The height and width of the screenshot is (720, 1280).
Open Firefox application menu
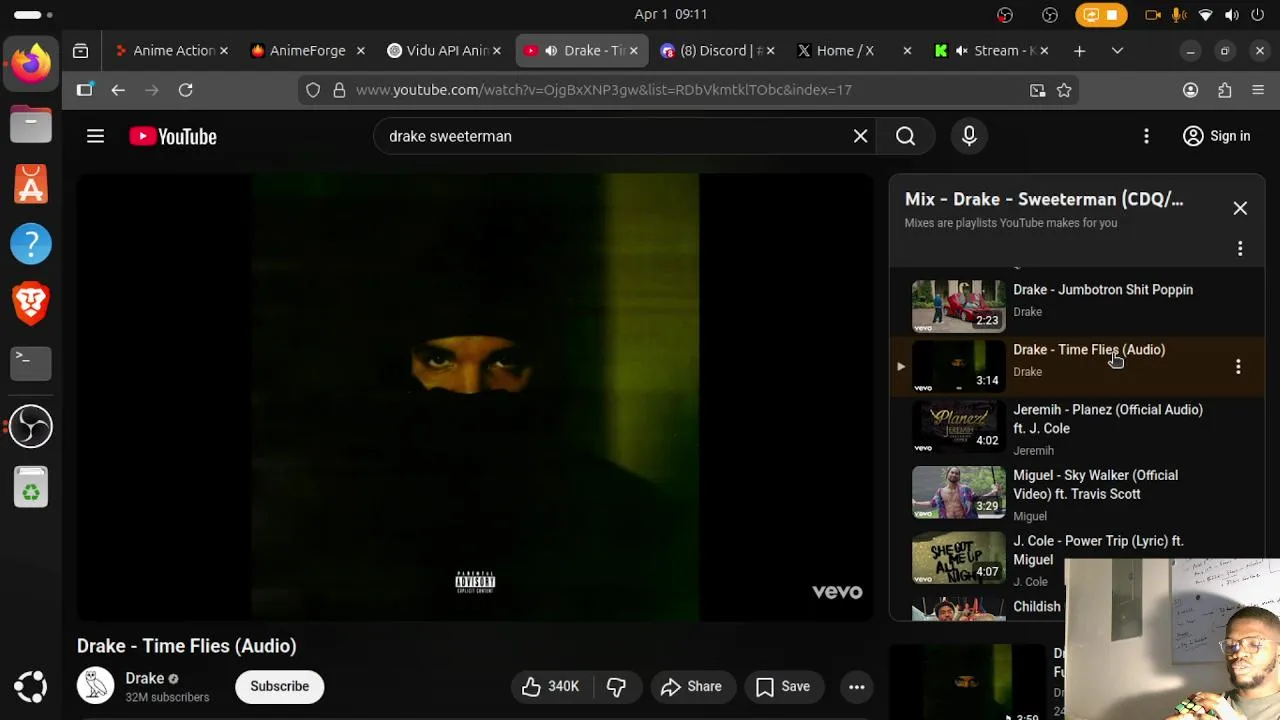[x=1258, y=90]
